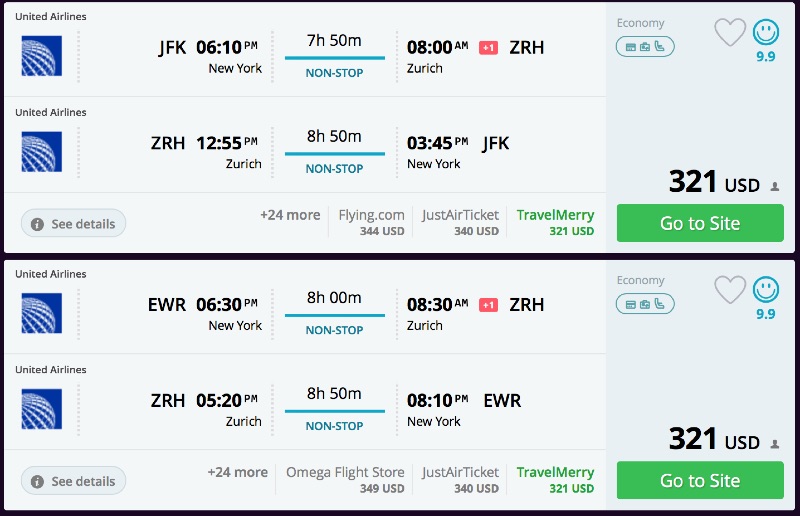The width and height of the screenshot is (800, 516).
Task: Click Economy amenities icons on EWR flight
Action: pyautogui.click(x=645, y=303)
